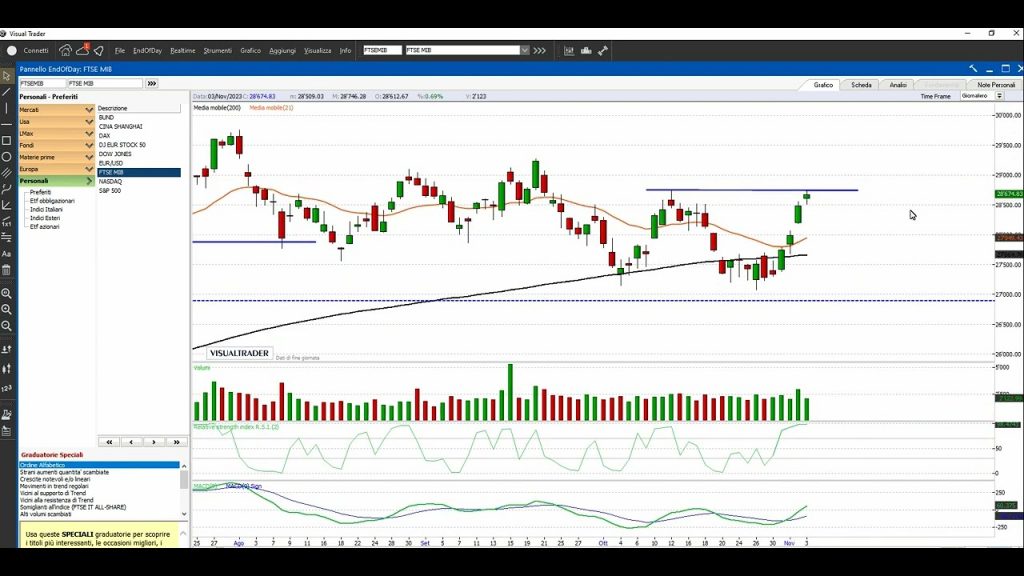
Task: Switch to the Scheda tab
Action: 861,85
